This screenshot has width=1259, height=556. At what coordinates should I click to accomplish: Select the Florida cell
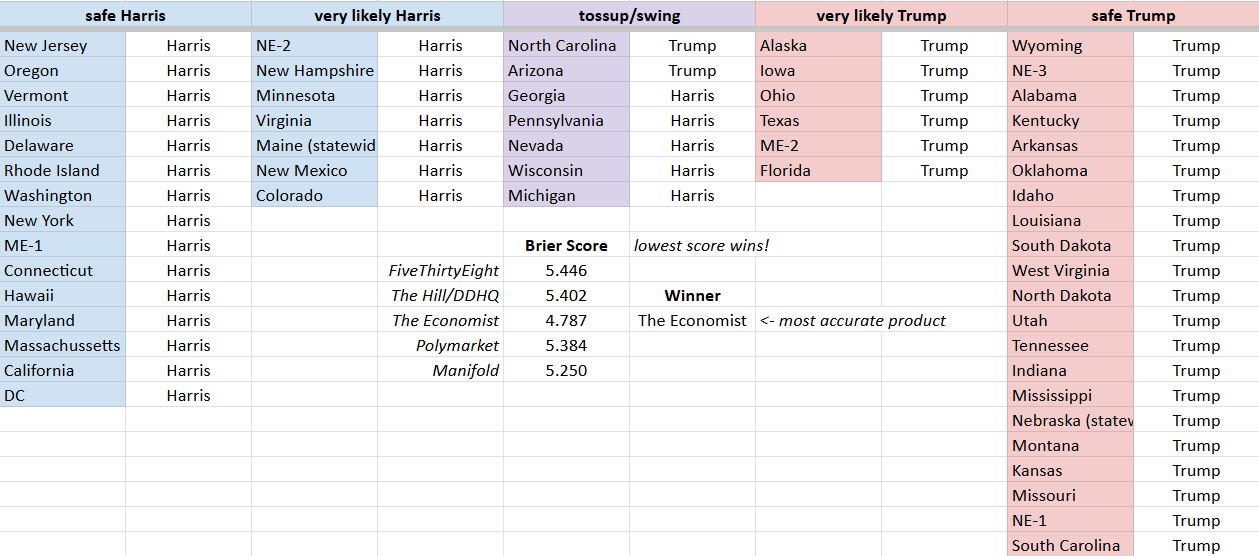click(x=819, y=170)
